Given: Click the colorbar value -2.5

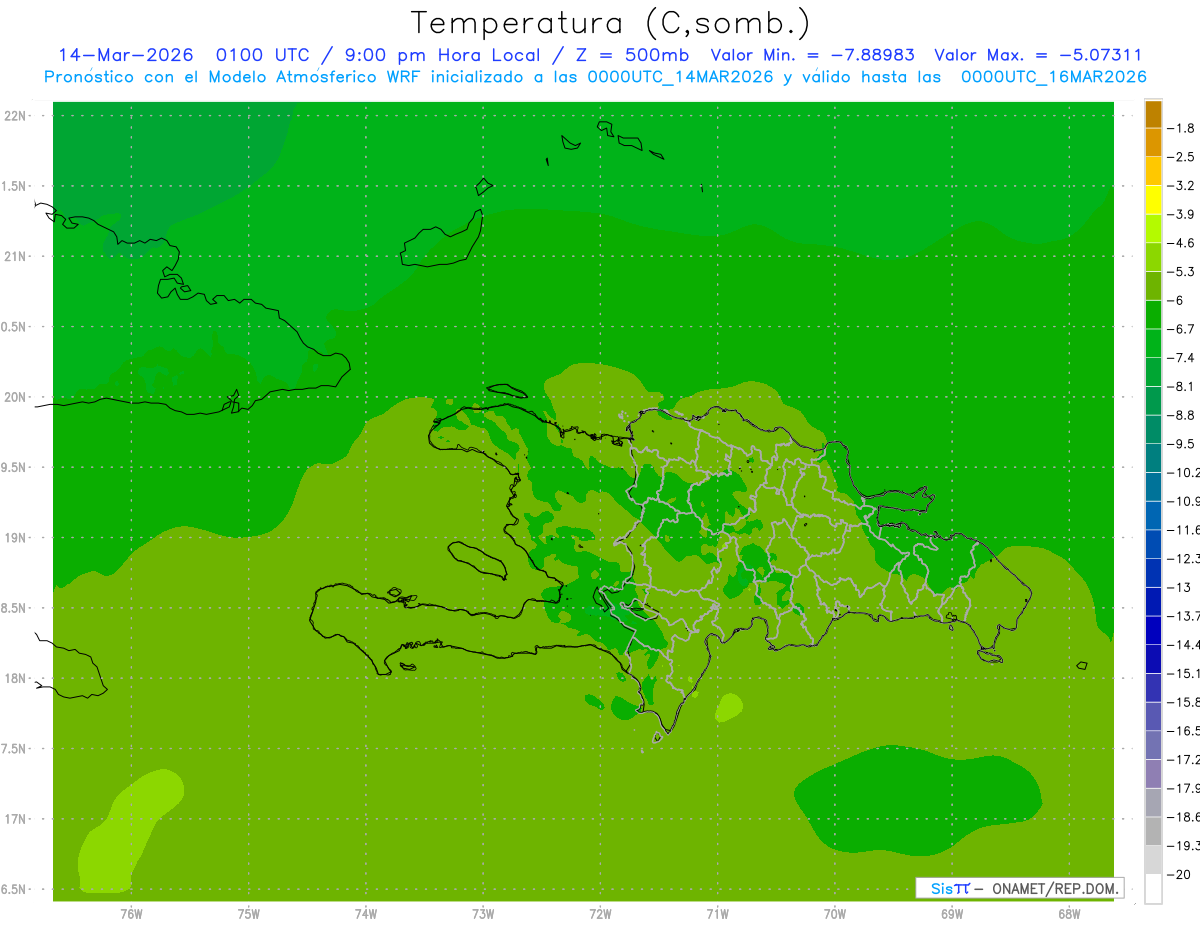Looking at the screenshot, I should (1182, 157).
